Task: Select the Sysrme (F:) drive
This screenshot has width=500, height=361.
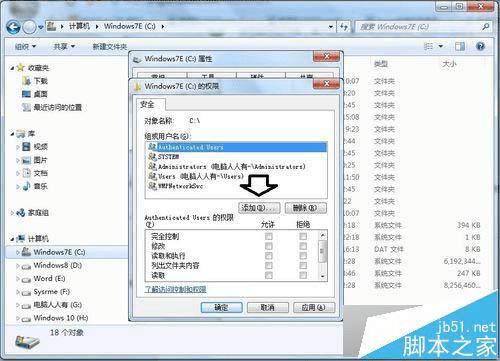Action: 52,292
